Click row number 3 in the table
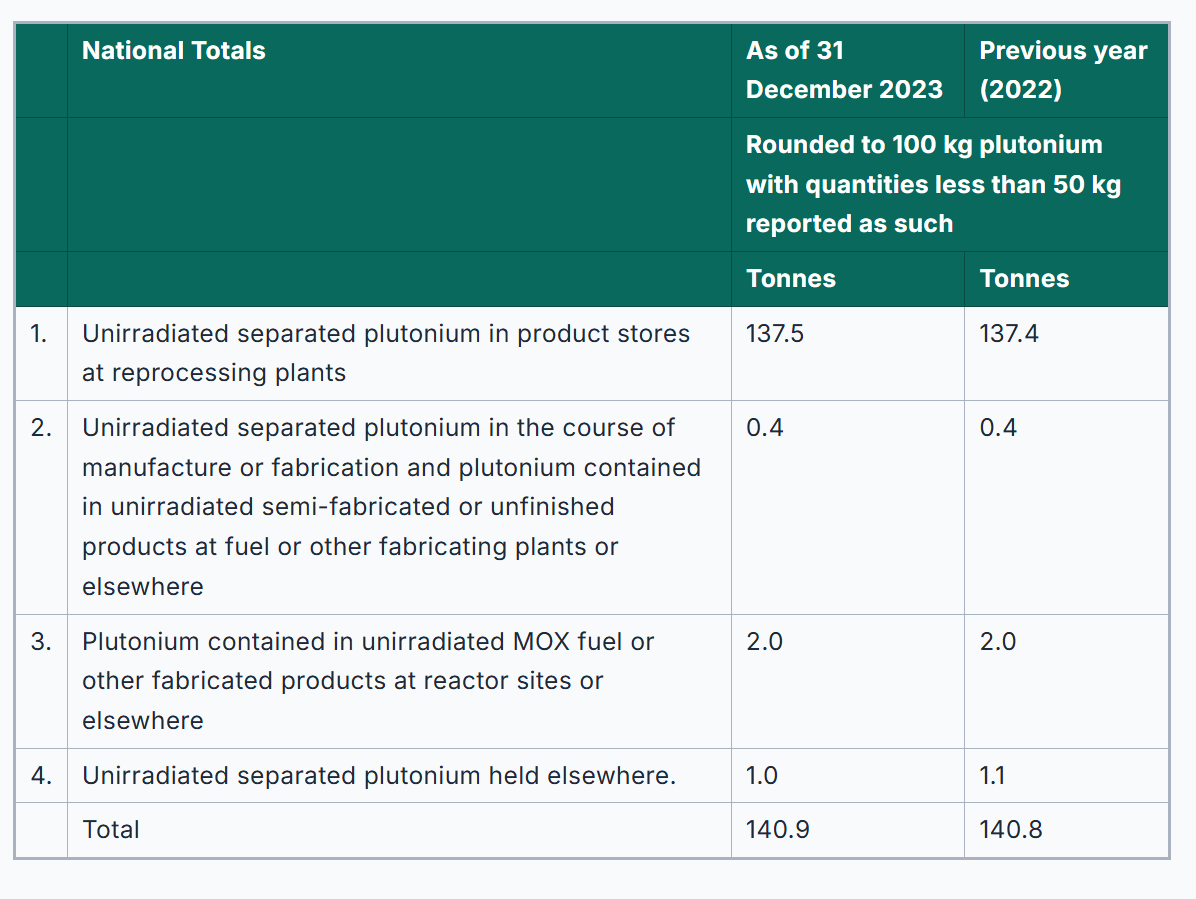The image size is (1196, 899). [x=40, y=642]
